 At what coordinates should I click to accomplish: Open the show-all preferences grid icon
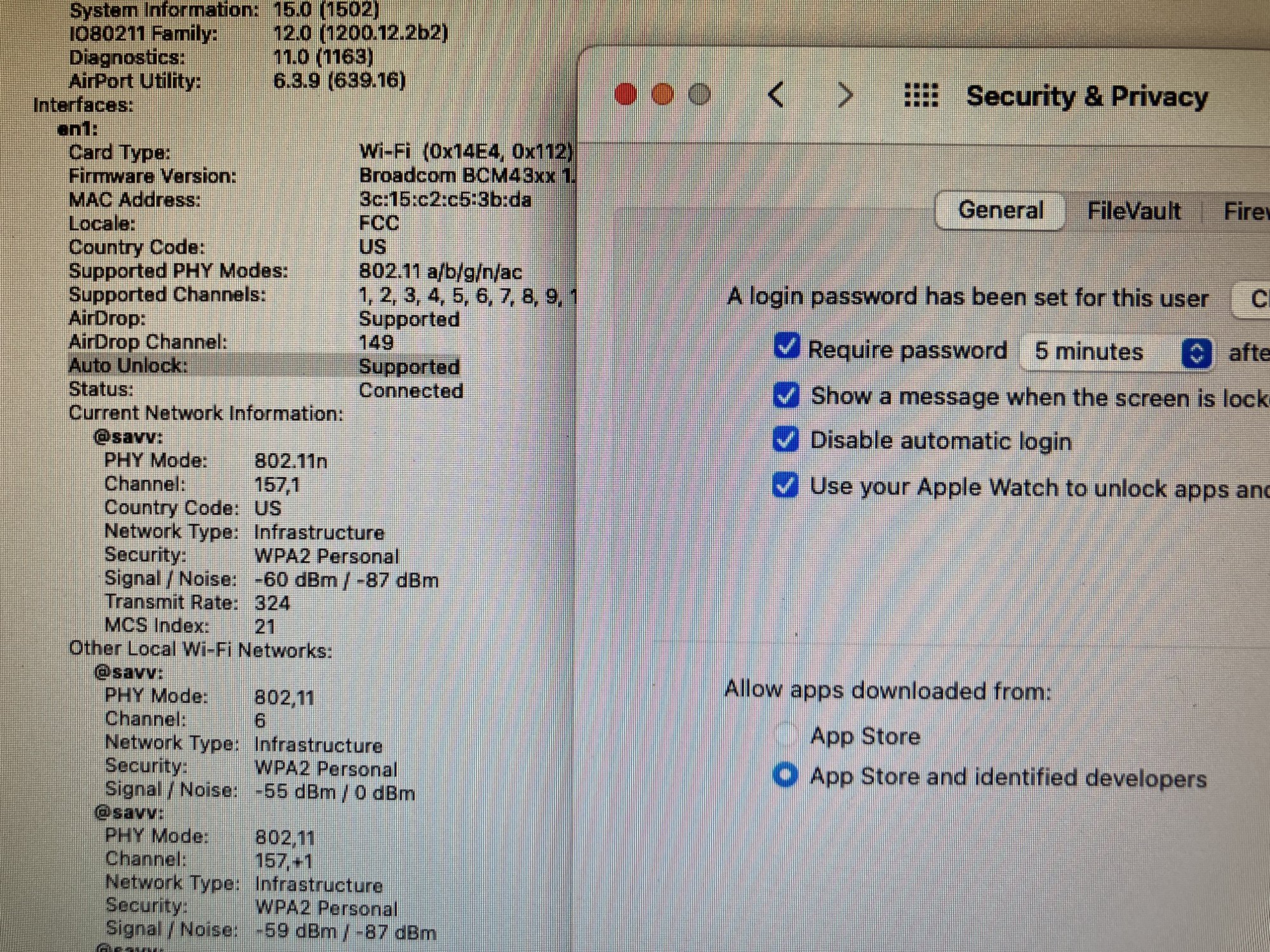coord(921,95)
